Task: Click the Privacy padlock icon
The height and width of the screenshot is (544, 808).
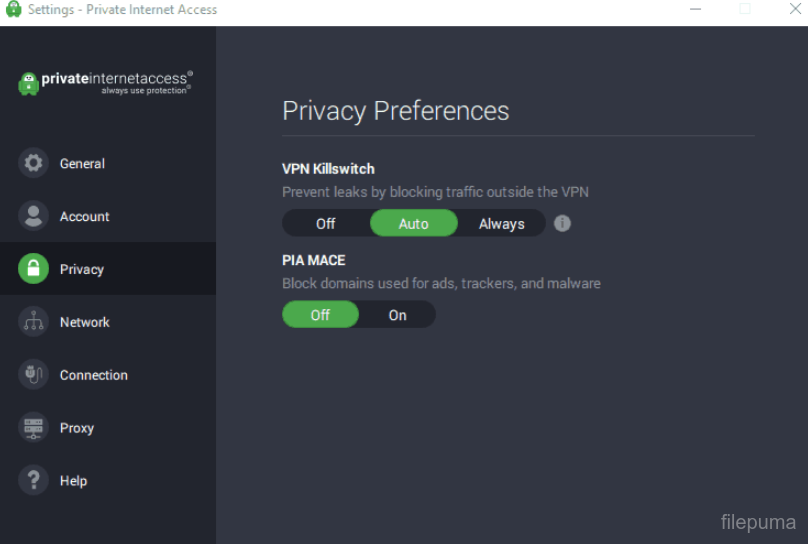Action: (33, 269)
